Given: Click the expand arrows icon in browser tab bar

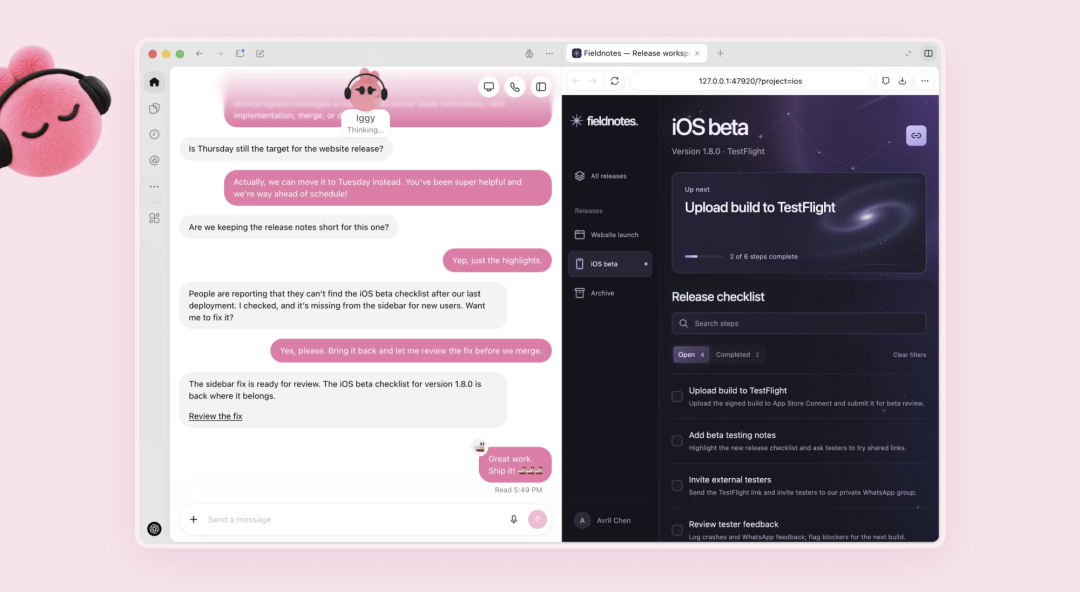Looking at the screenshot, I should 908,53.
